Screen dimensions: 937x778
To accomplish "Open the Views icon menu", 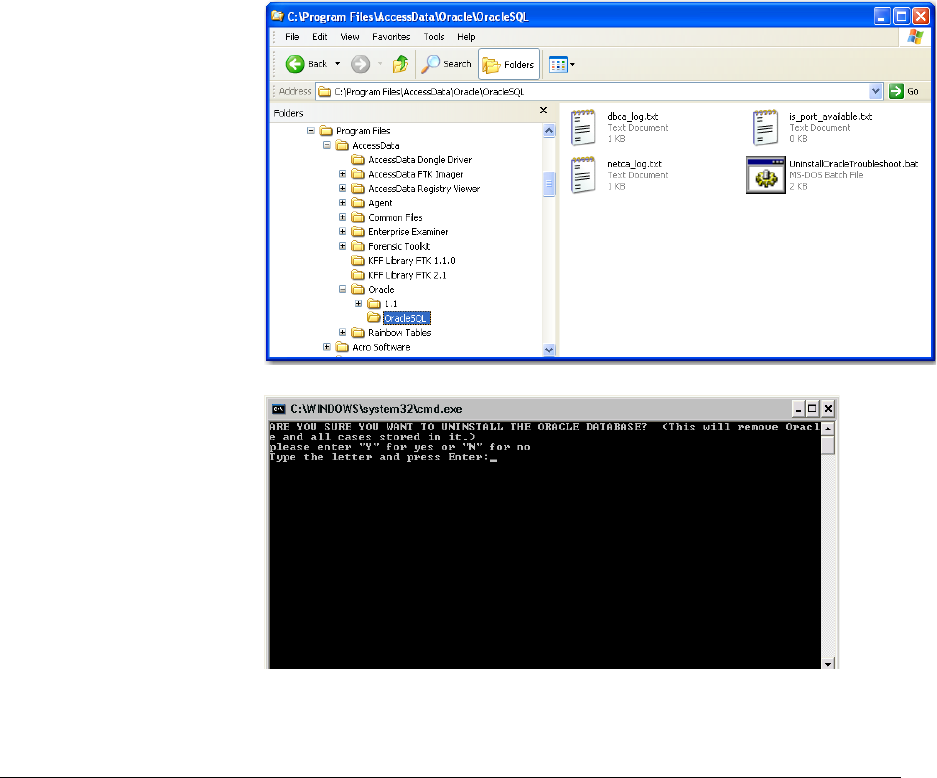I will (x=562, y=64).
